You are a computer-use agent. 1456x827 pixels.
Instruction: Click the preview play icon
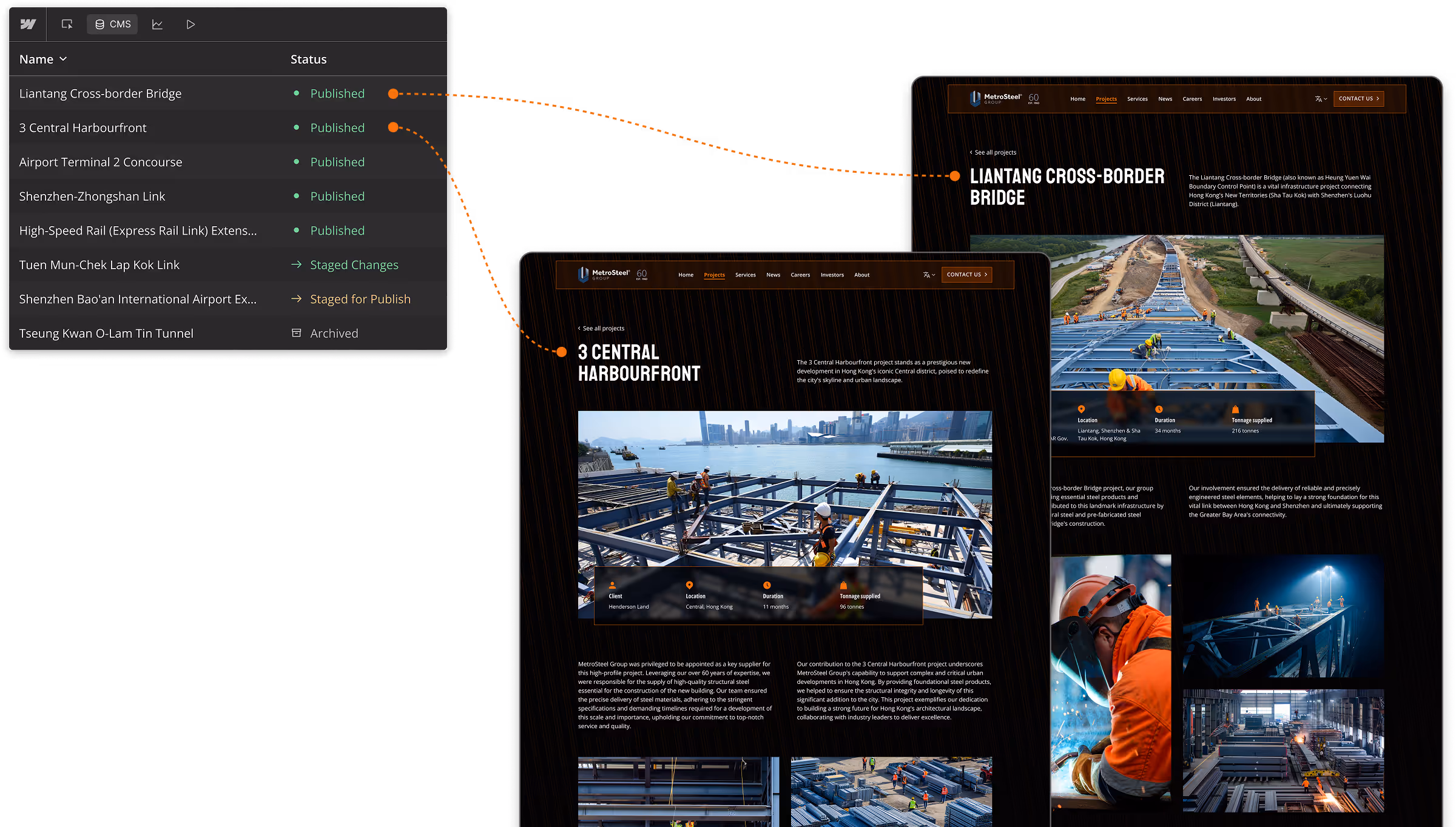point(190,24)
